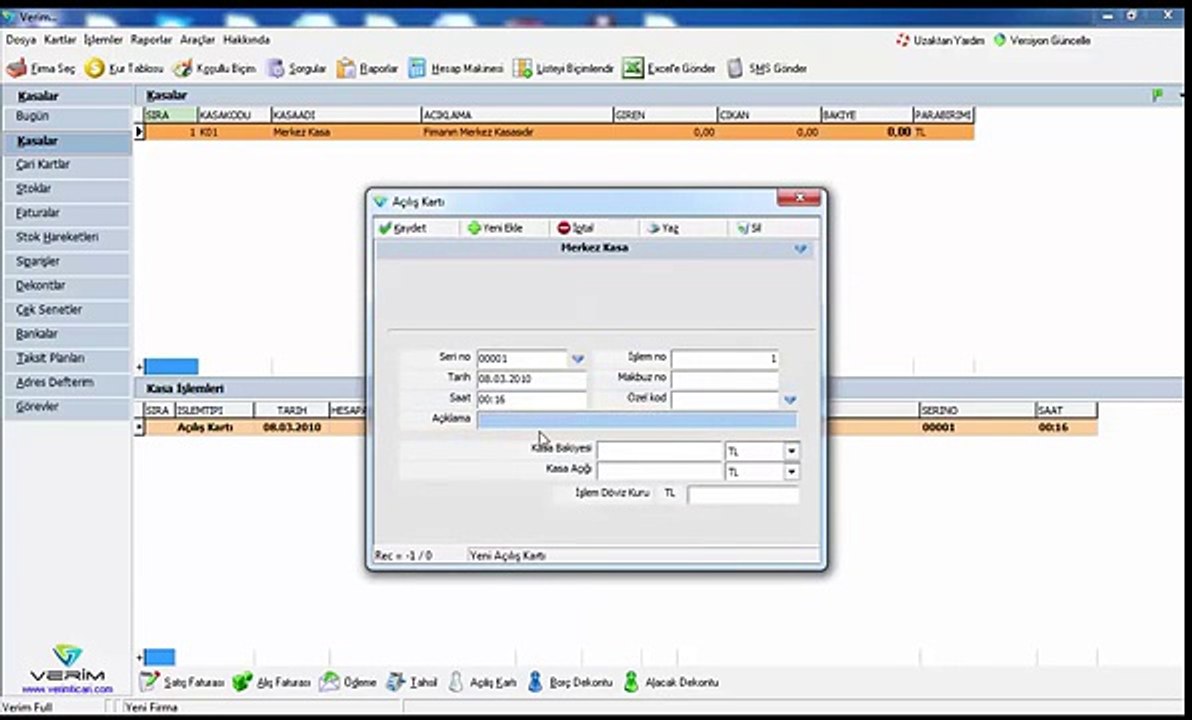
Task: Click the Açıklama input field
Action: click(x=636, y=420)
